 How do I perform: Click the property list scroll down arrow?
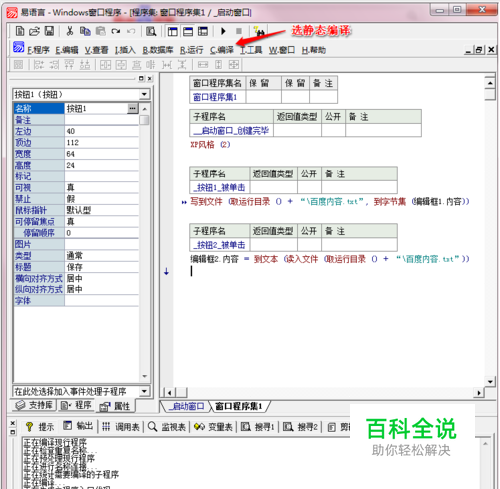(x=144, y=376)
